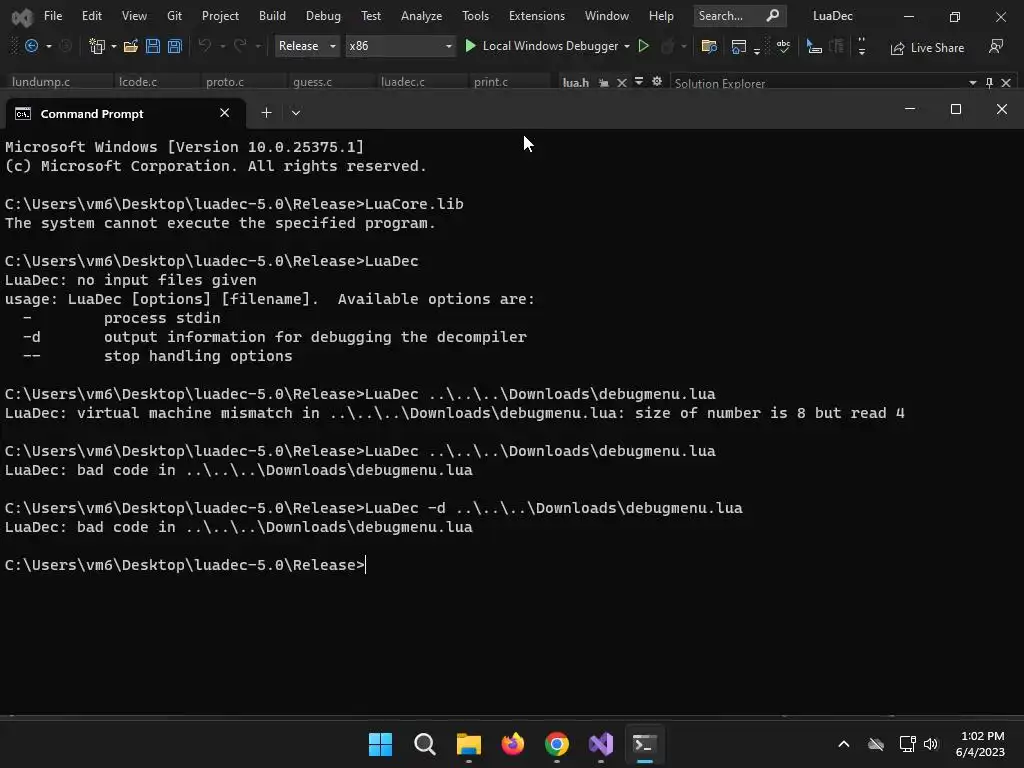Screen dimensions: 1024x768
Task: Expand the debugger target dropdown arrow
Action: pyautogui.click(x=627, y=46)
